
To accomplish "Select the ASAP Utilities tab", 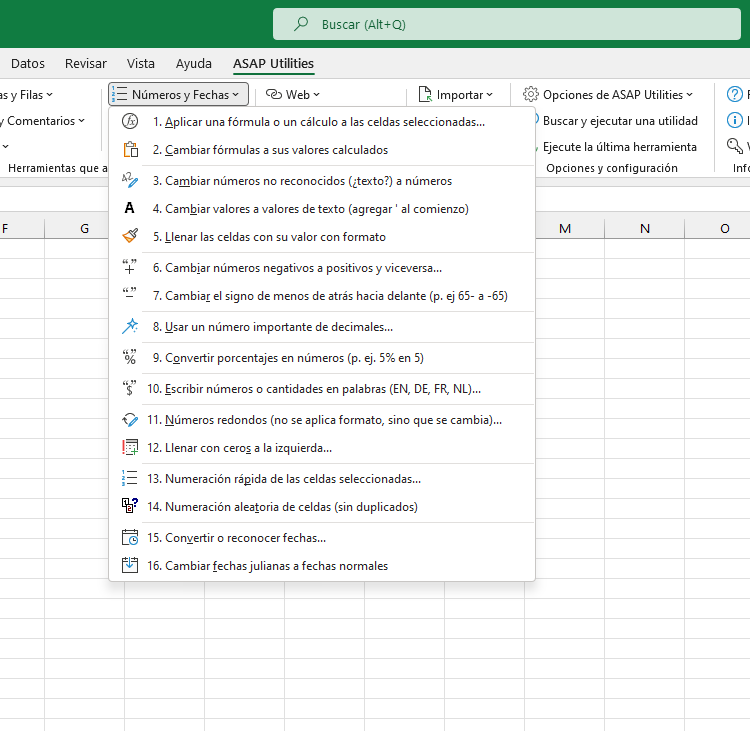I will coord(273,63).
